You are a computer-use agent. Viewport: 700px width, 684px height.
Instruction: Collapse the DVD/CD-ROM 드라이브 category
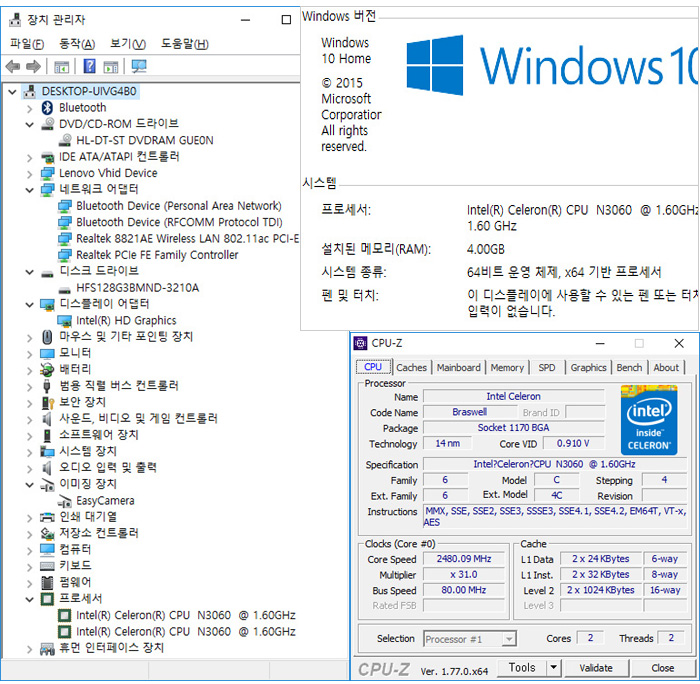29,125
